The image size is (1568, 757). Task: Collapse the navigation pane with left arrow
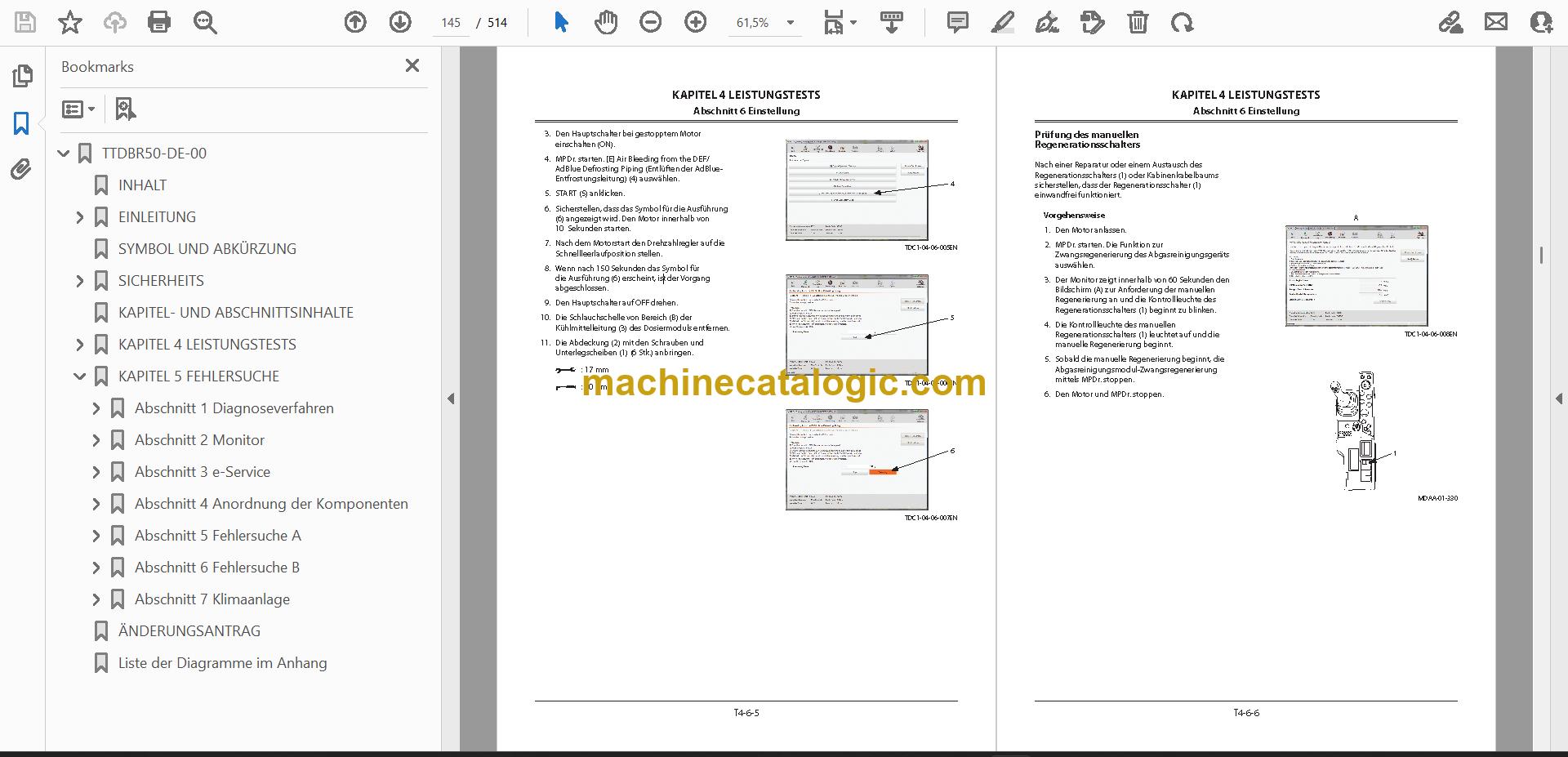(451, 399)
